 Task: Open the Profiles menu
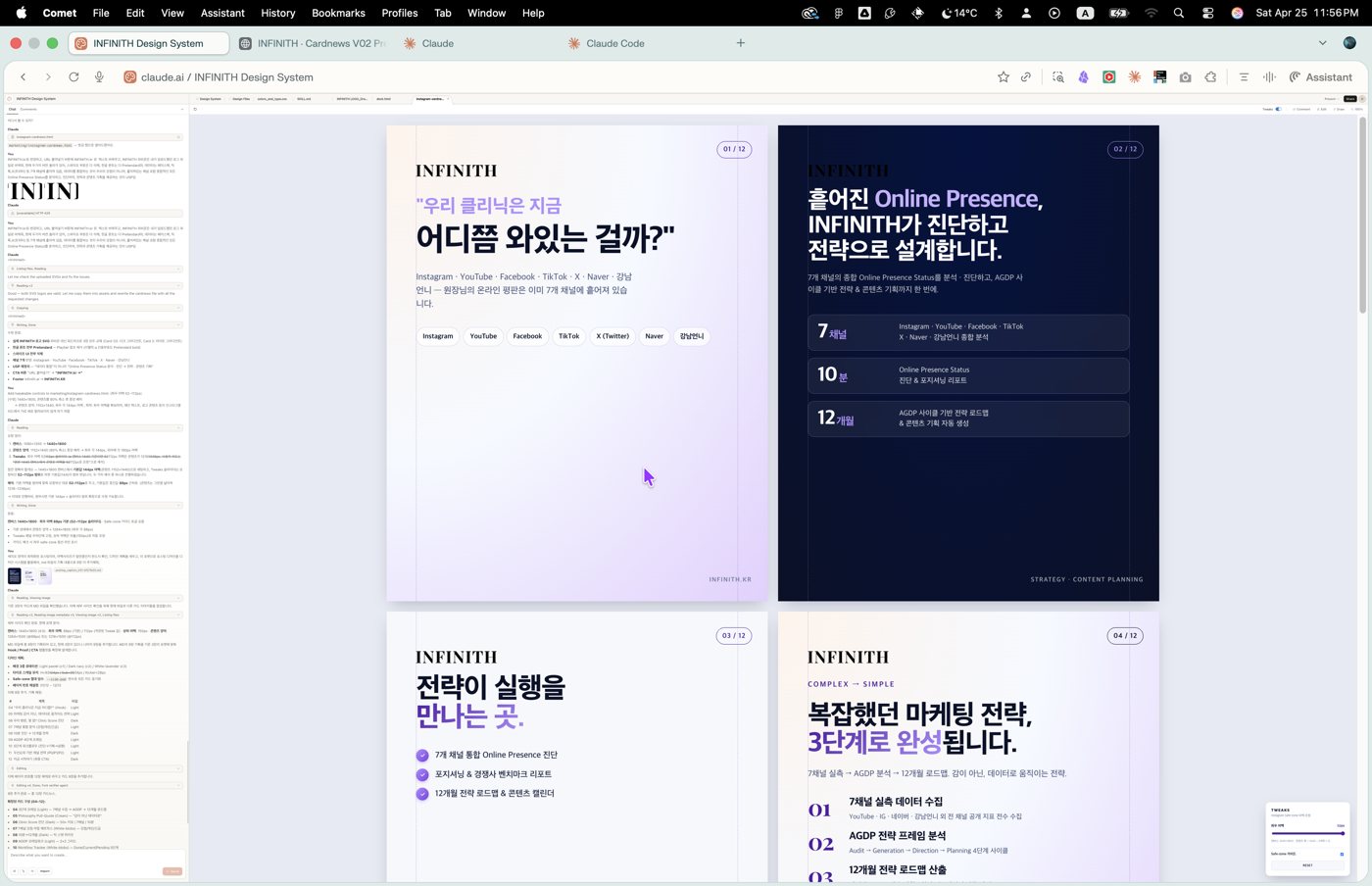(x=400, y=13)
